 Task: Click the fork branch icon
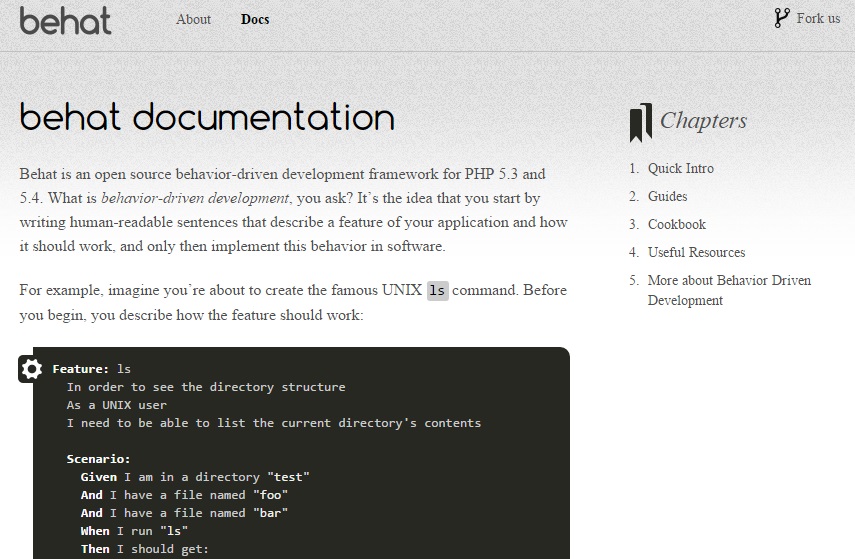(781, 18)
